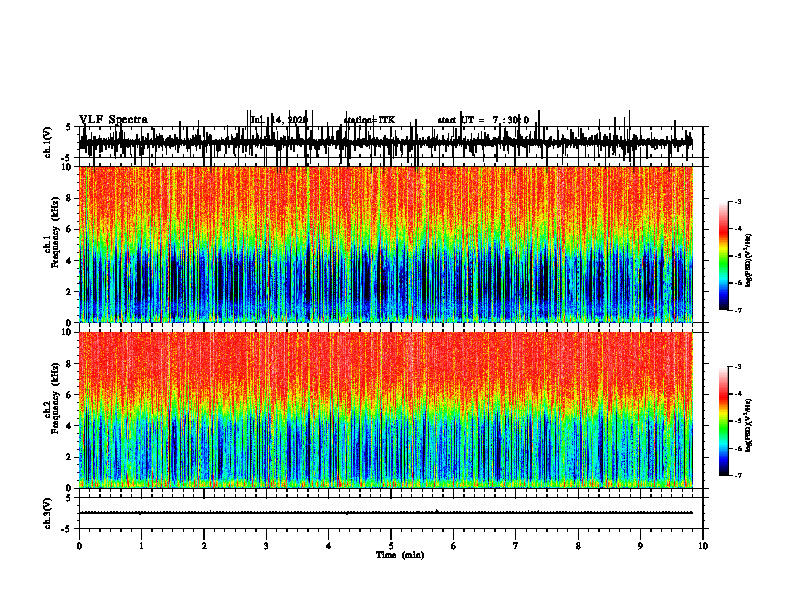The height and width of the screenshot is (612, 792).
Task: Click the 'ch.1(V)' waveform axis label
Action: click(x=48, y=142)
